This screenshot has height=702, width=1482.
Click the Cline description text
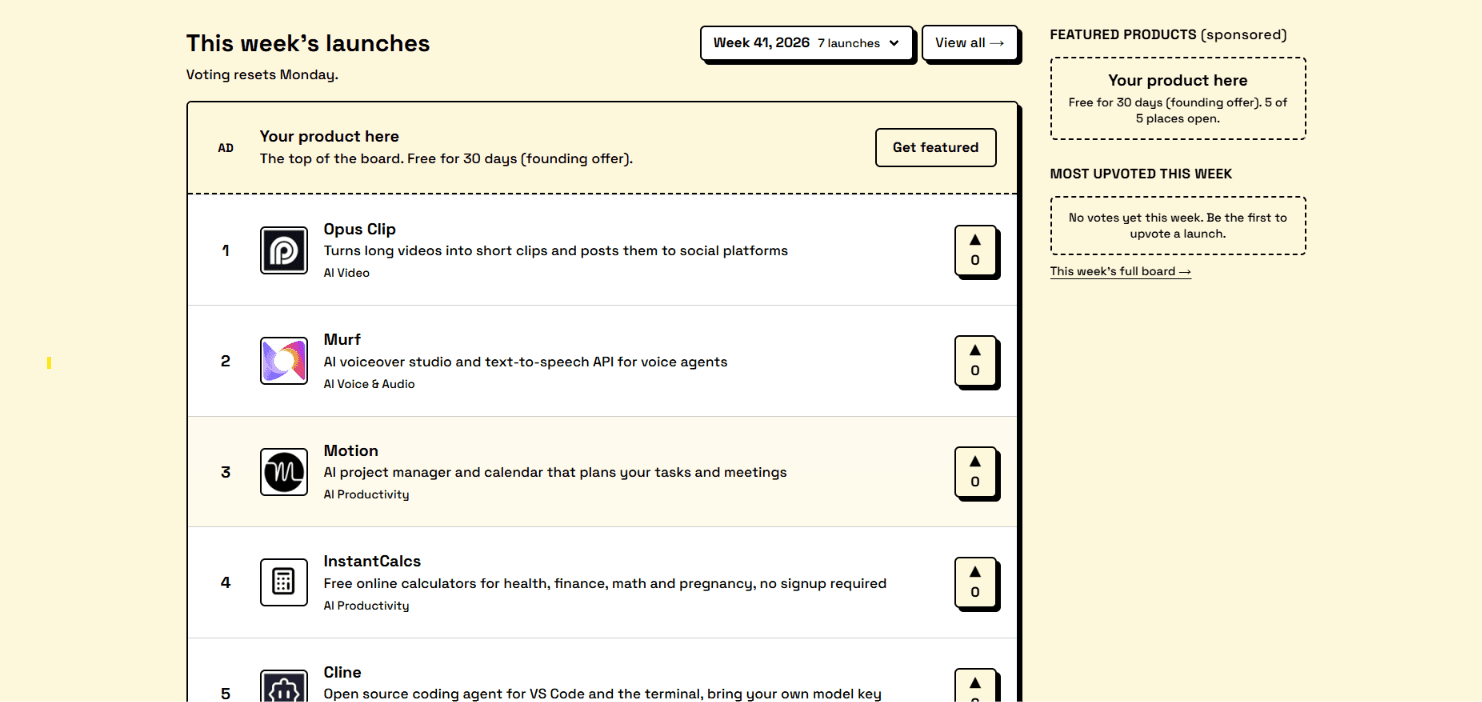pos(603,694)
